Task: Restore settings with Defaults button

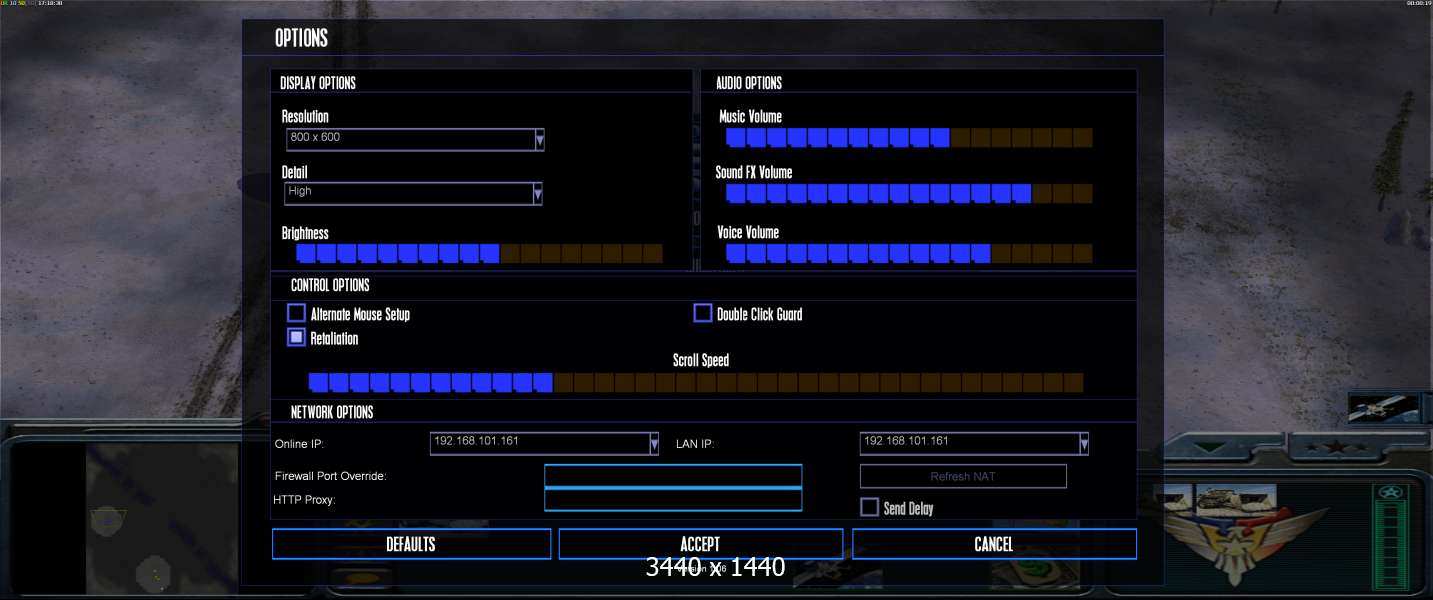Action: pos(411,544)
